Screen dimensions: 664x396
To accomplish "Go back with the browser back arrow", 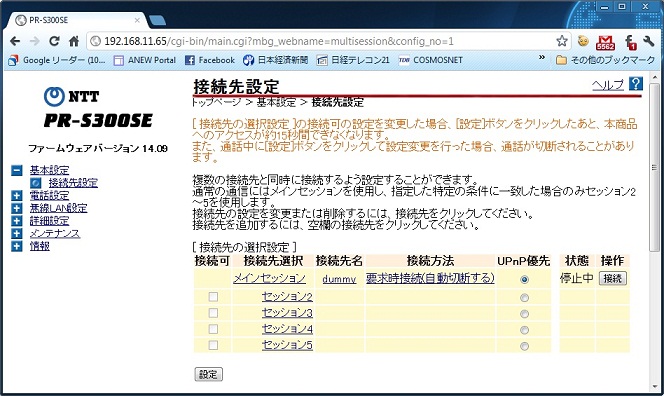I will (x=15, y=41).
